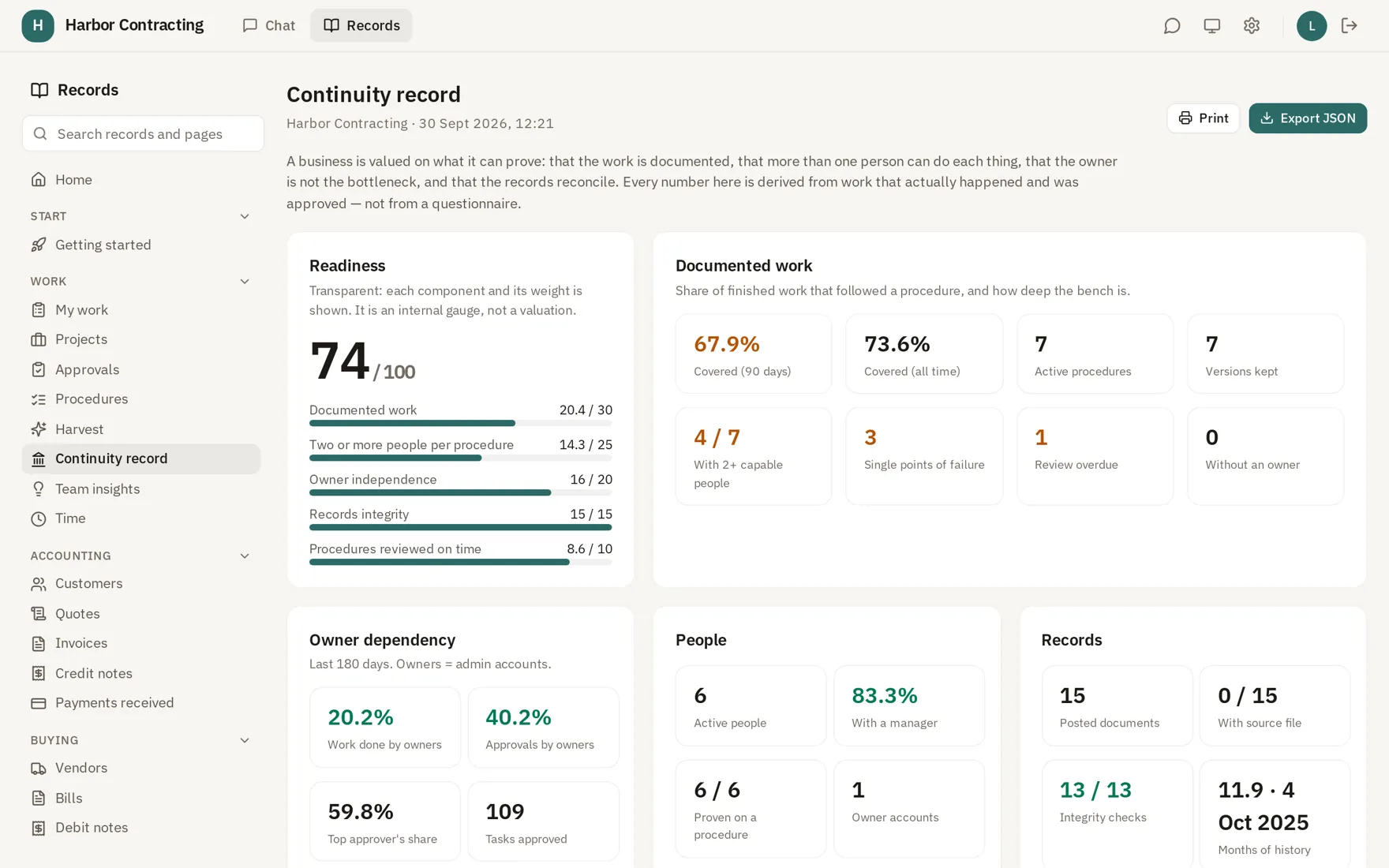The height and width of the screenshot is (868, 1389).
Task: Open Procedures in the sidebar
Action: (141, 399)
